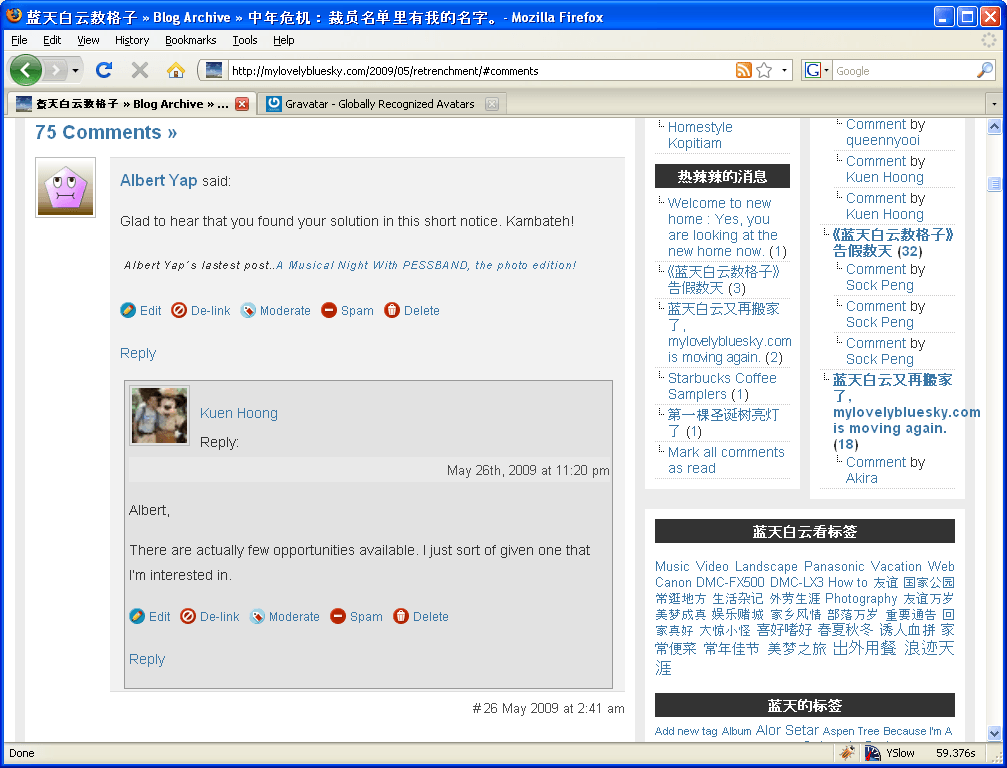Bookmark page with the star icon
Image resolution: width=1007 pixels, height=768 pixels.
(x=764, y=70)
